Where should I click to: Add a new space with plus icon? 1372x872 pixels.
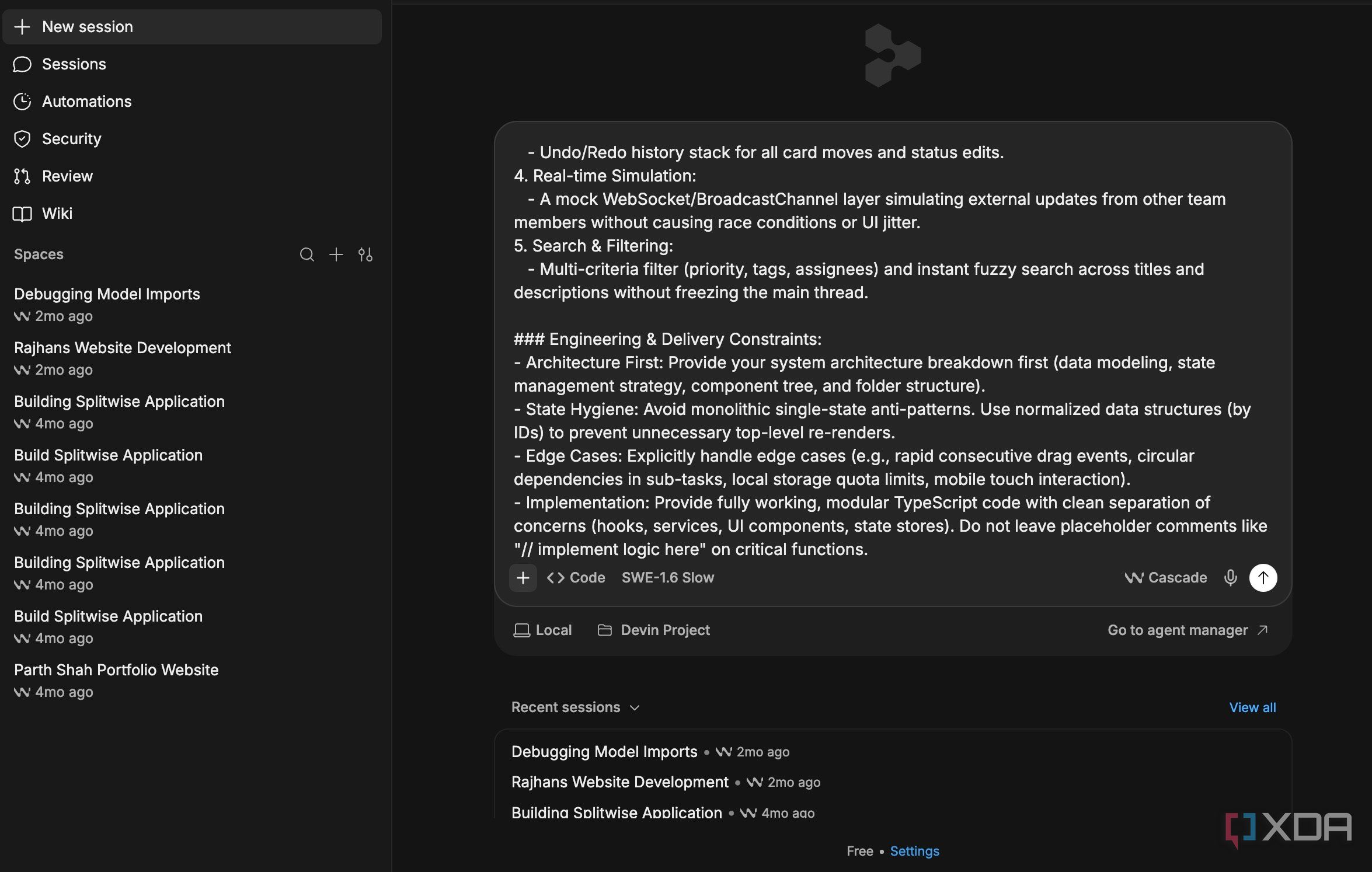pyautogui.click(x=336, y=254)
